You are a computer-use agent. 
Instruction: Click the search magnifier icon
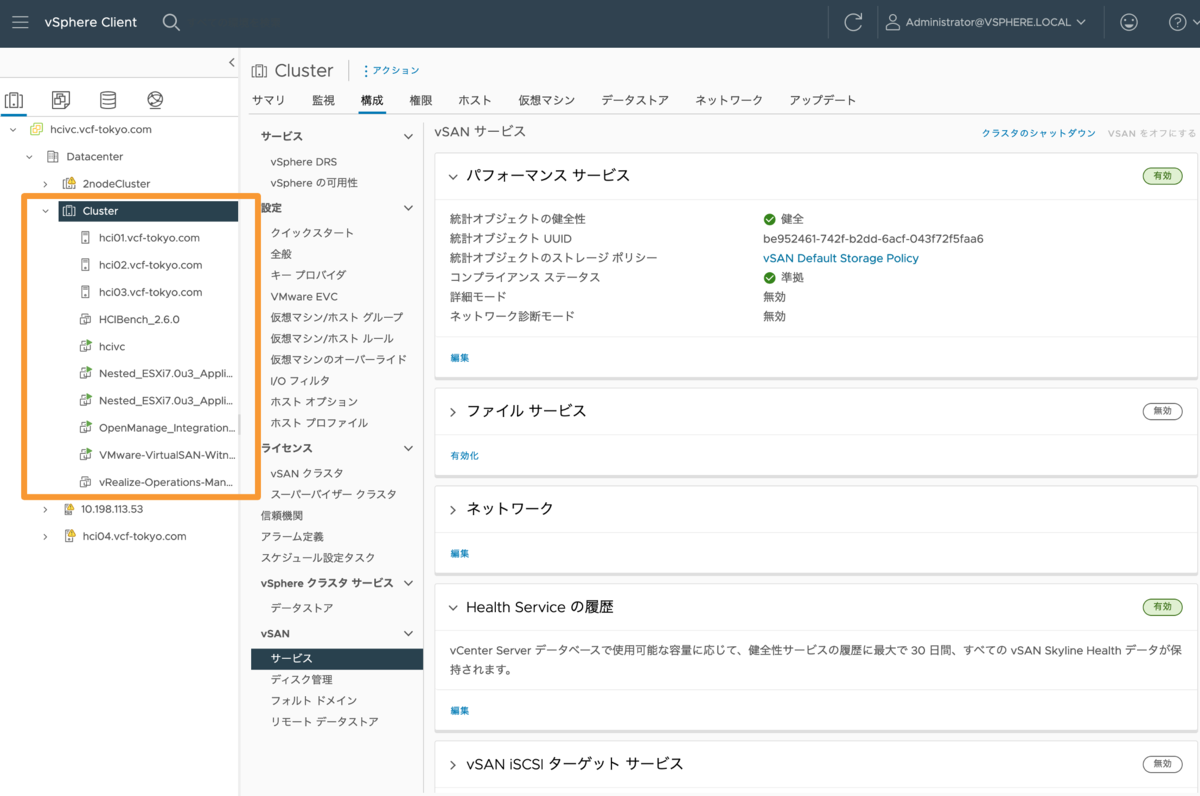tap(171, 22)
